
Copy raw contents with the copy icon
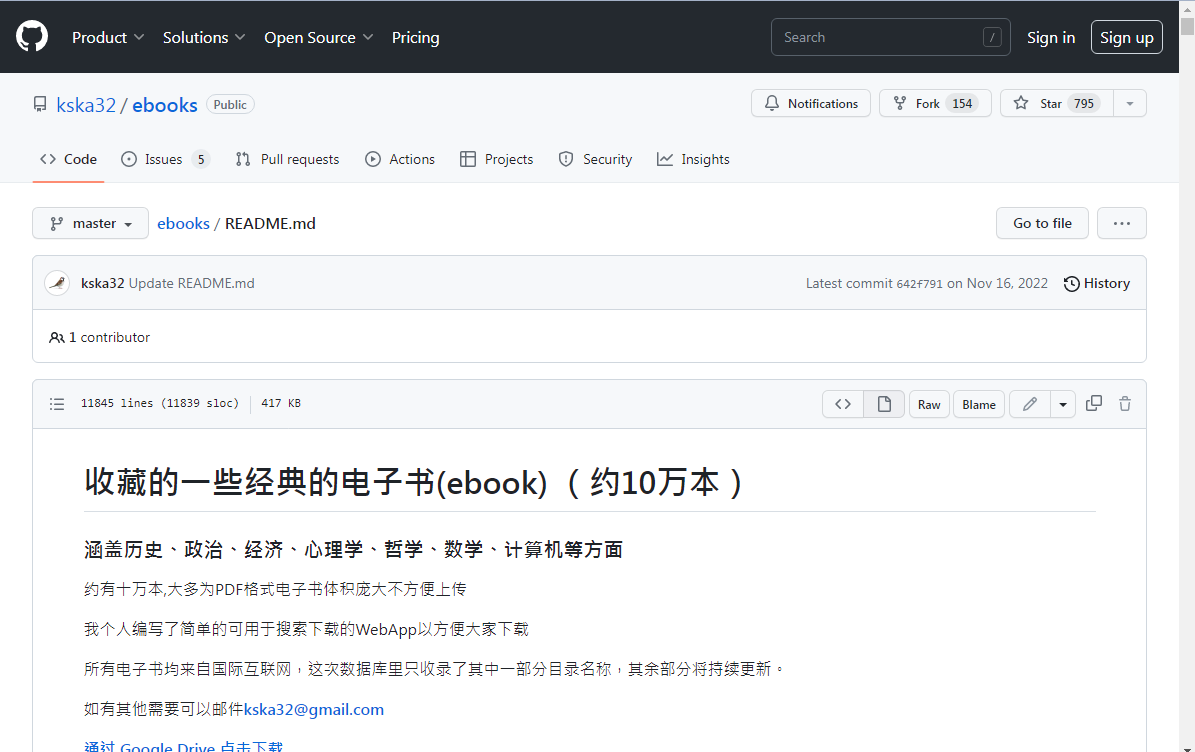point(1094,403)
